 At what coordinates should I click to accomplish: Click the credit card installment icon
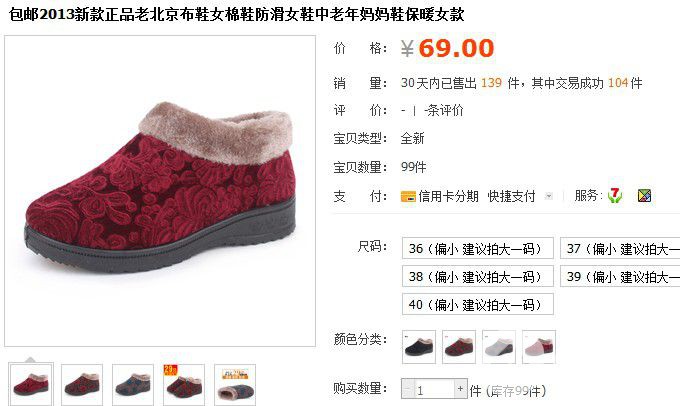tap(408, 197)
